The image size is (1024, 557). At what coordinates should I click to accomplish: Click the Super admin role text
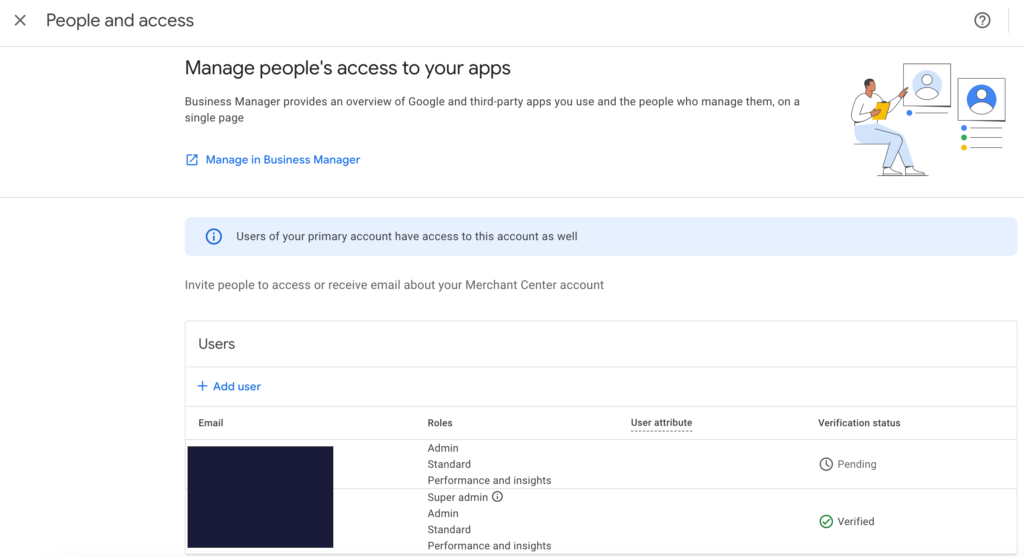[x=458, y=498]
